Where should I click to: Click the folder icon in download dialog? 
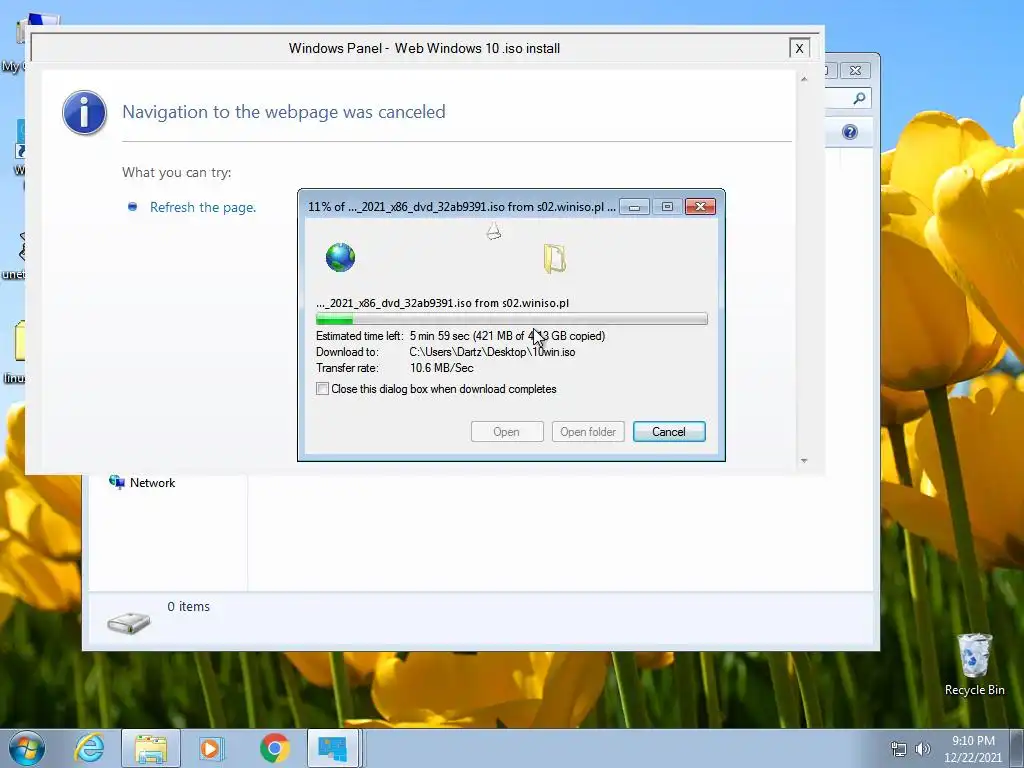[554, 259]
